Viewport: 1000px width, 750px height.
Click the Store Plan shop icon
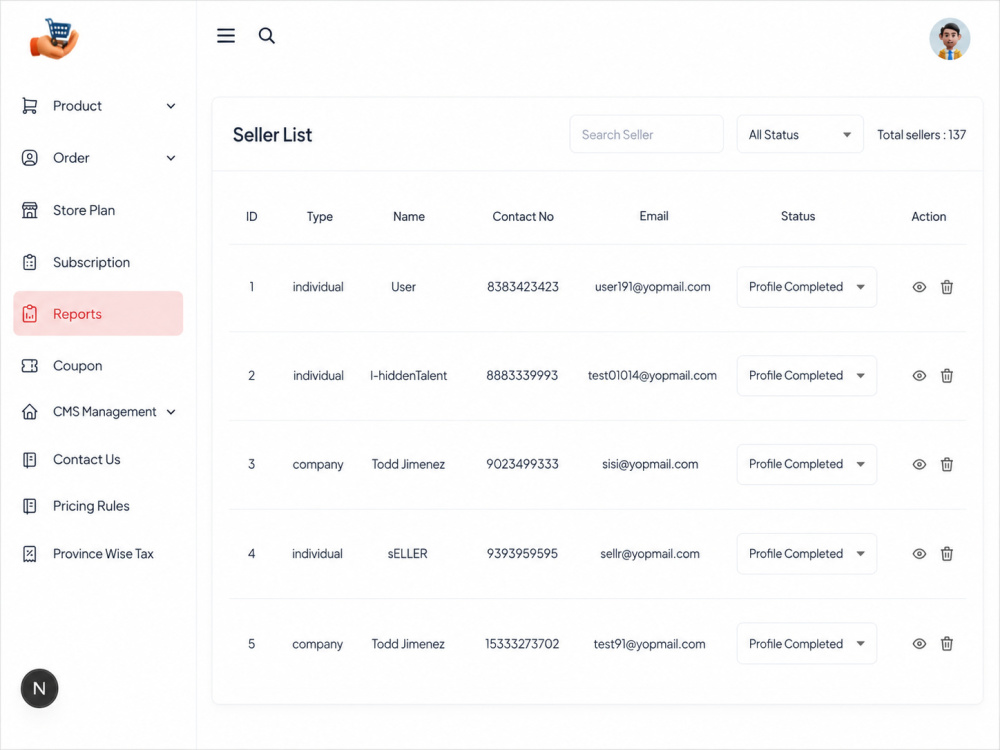(x=29, y=210)
